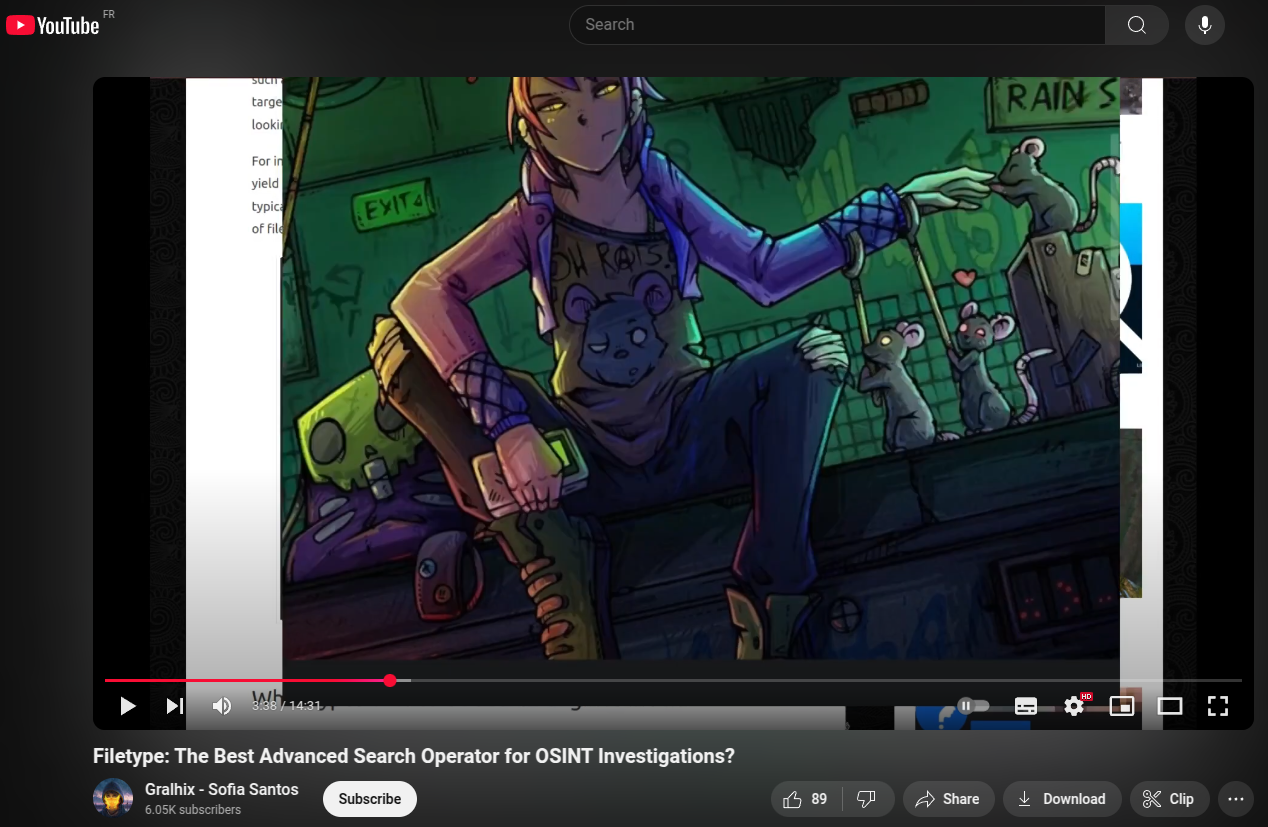Mute the video volume
1268x827 pixels.
click(x=222, y=706)
